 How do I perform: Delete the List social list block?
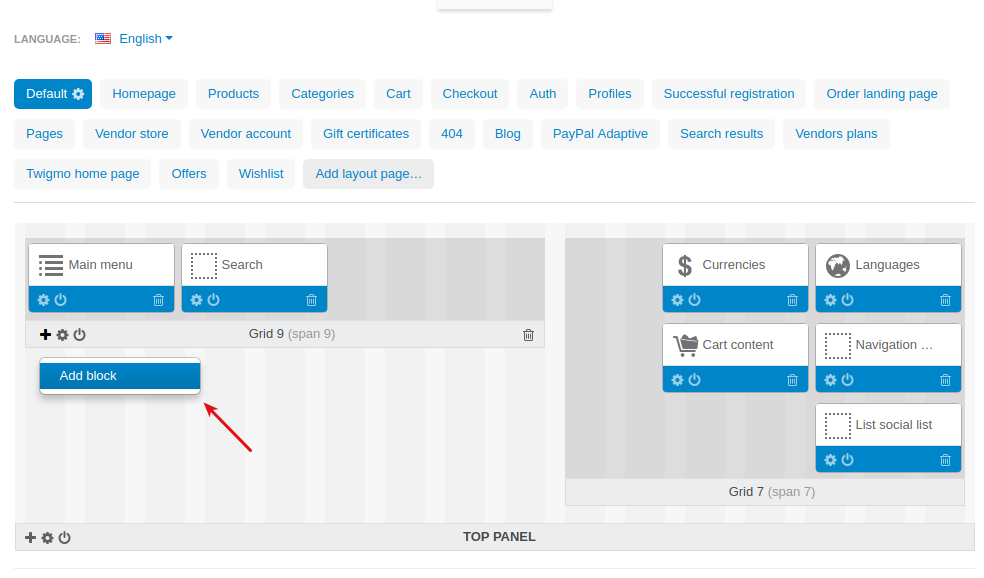tap(946, 460)
